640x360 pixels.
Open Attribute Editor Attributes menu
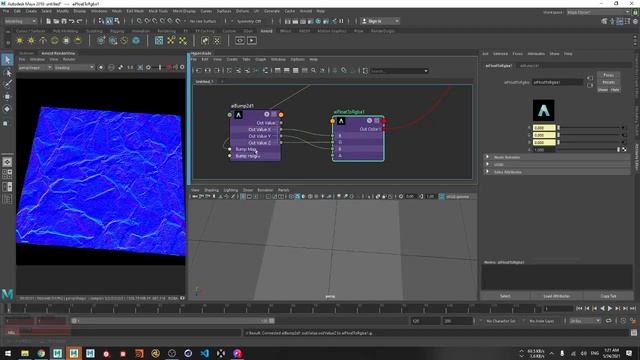tap(536, 54)
